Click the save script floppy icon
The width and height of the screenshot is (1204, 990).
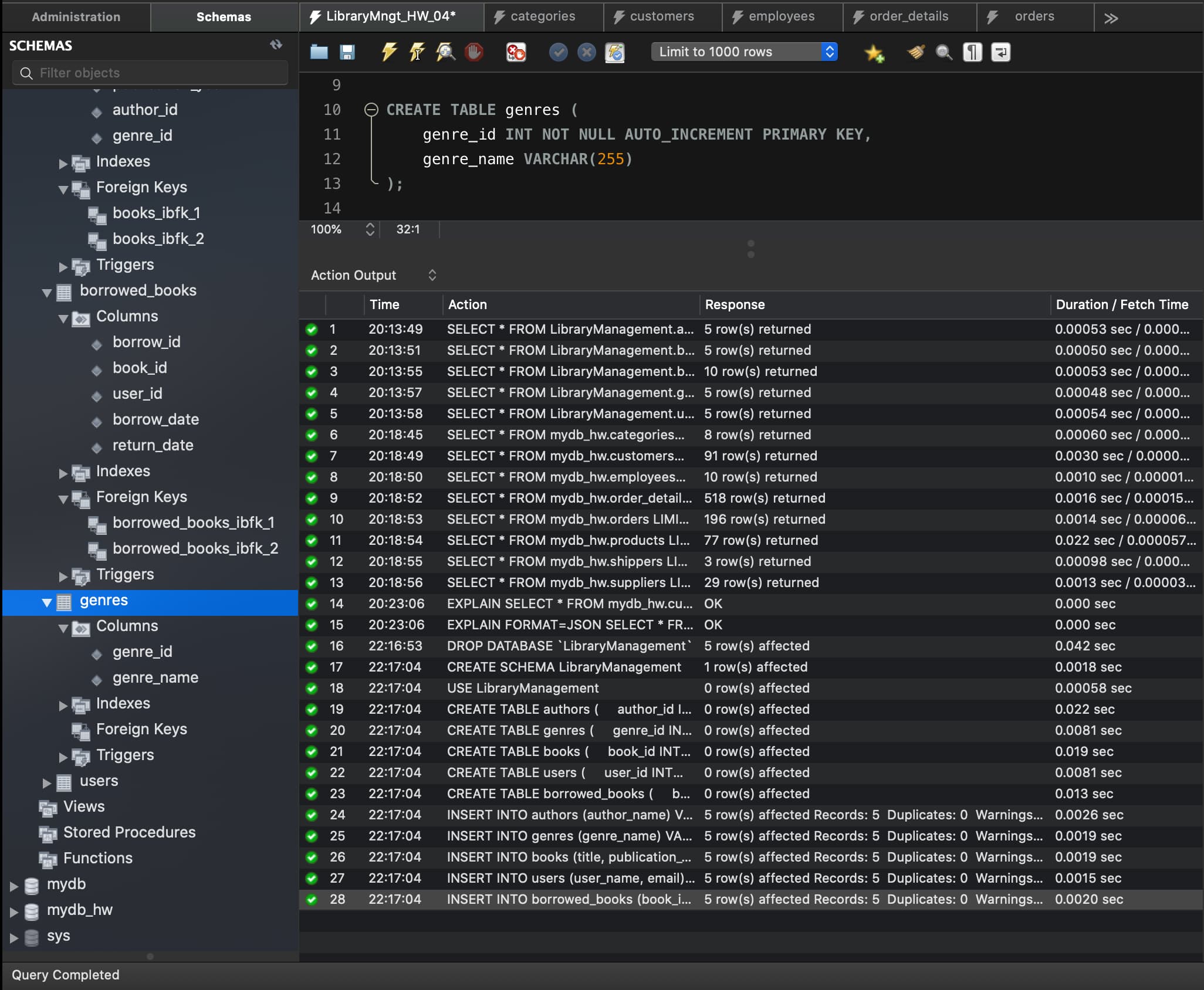coord(347,52)
